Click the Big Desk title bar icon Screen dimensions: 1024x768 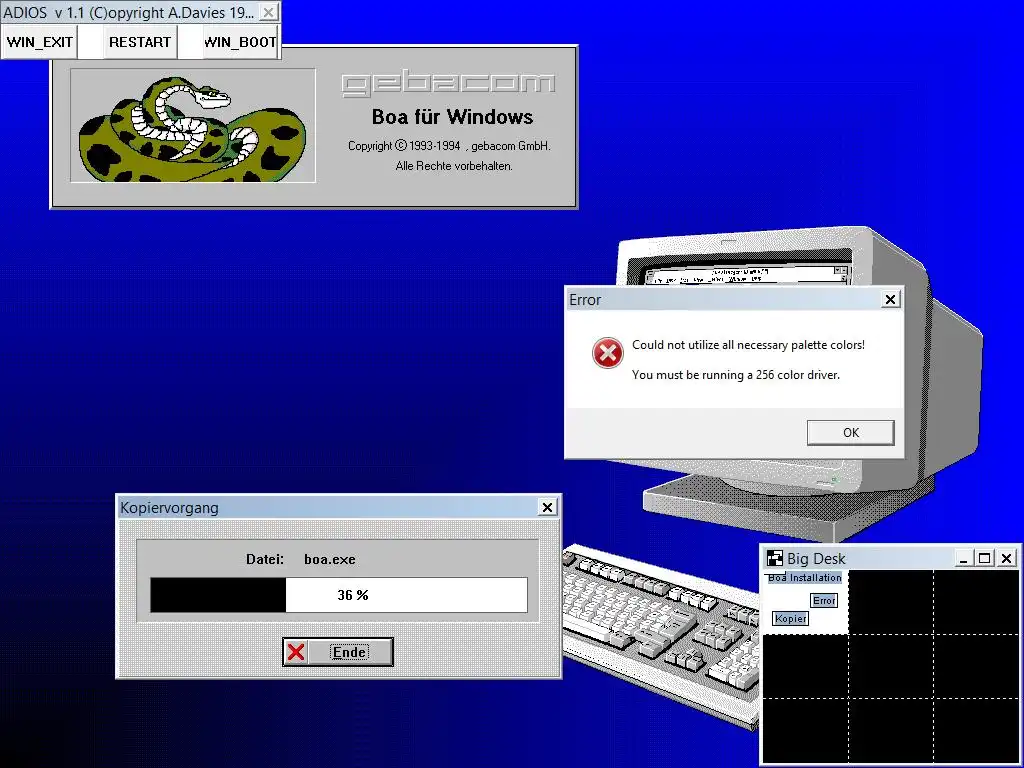[775, 558]
